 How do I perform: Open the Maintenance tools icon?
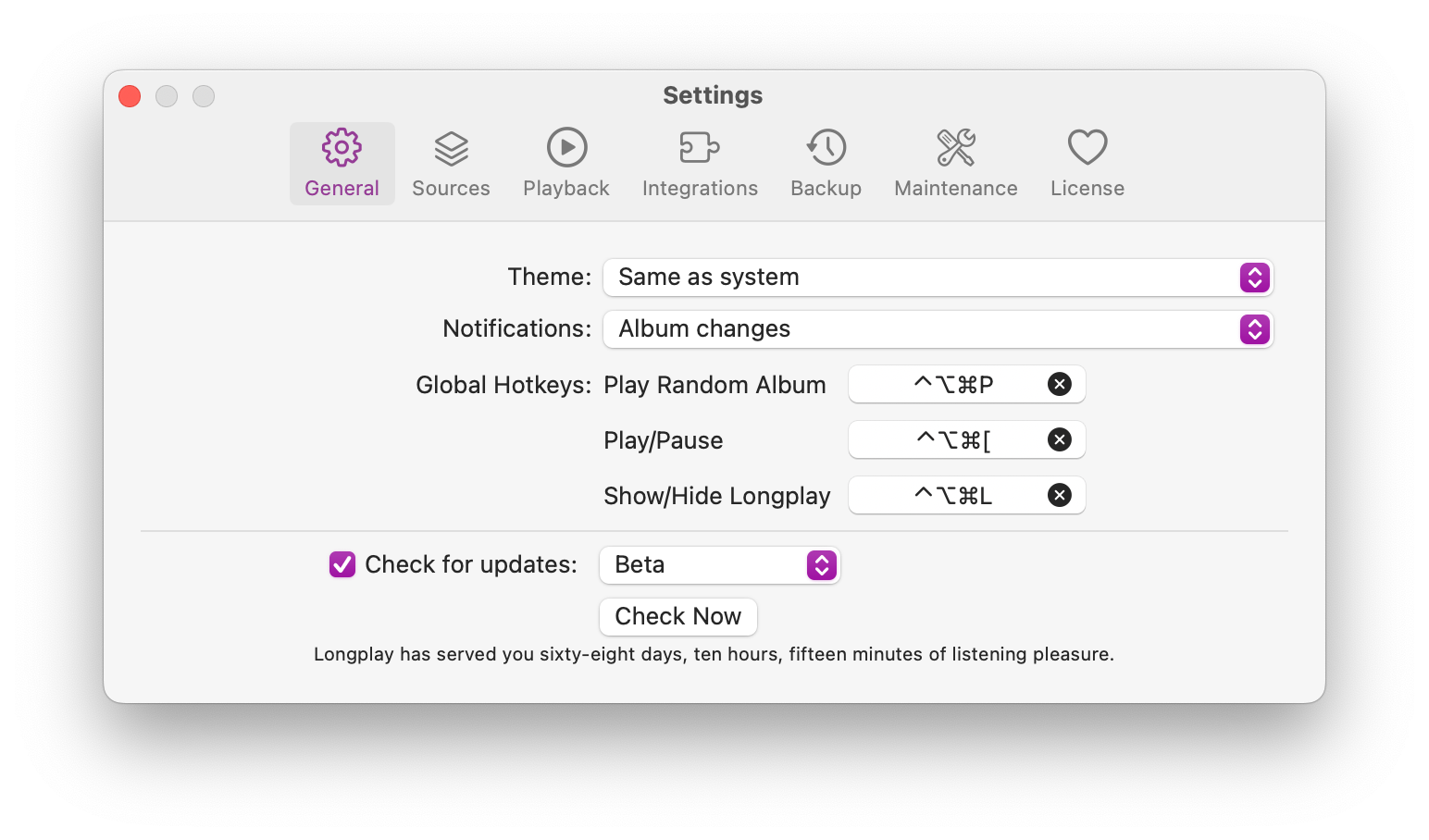click(955, 148)
